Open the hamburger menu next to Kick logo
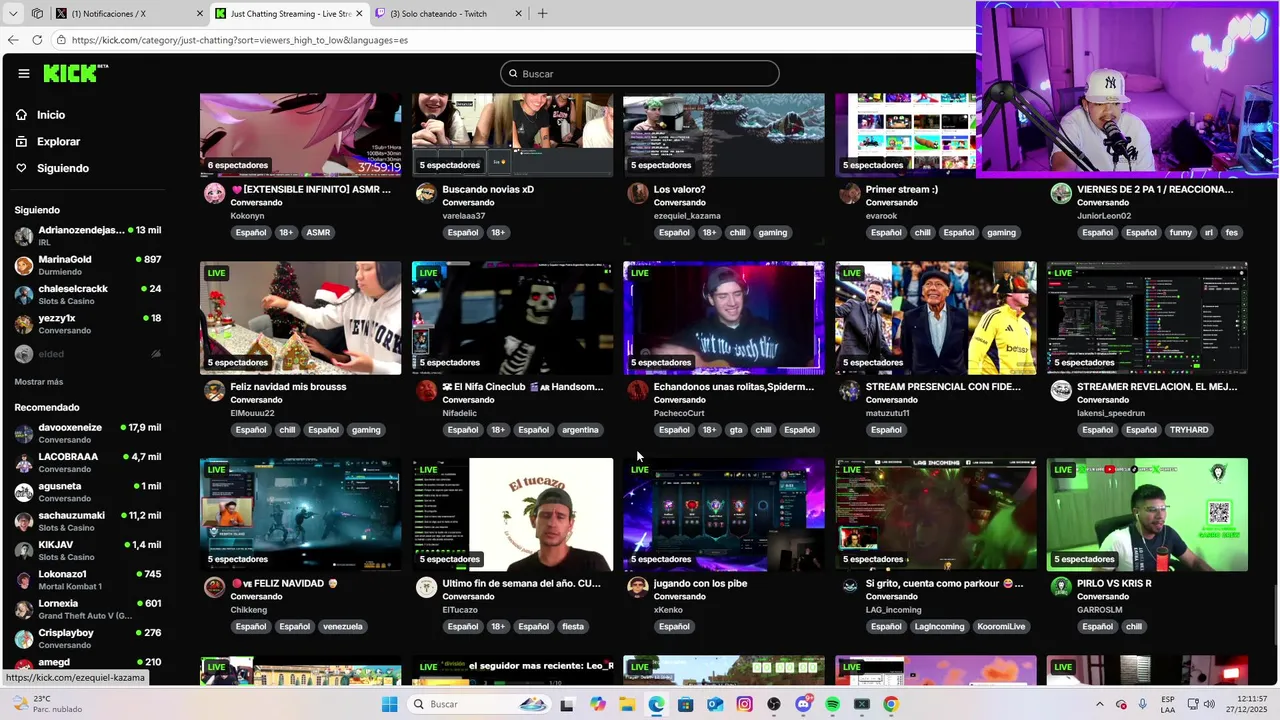1280x720 pixels. click(x=23, y=73)
